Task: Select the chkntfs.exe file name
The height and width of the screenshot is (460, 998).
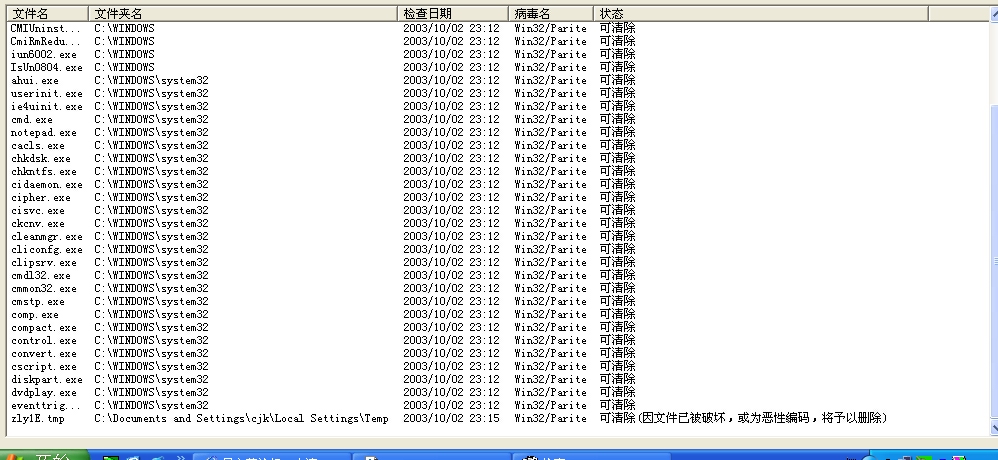Action: (43, 171)
